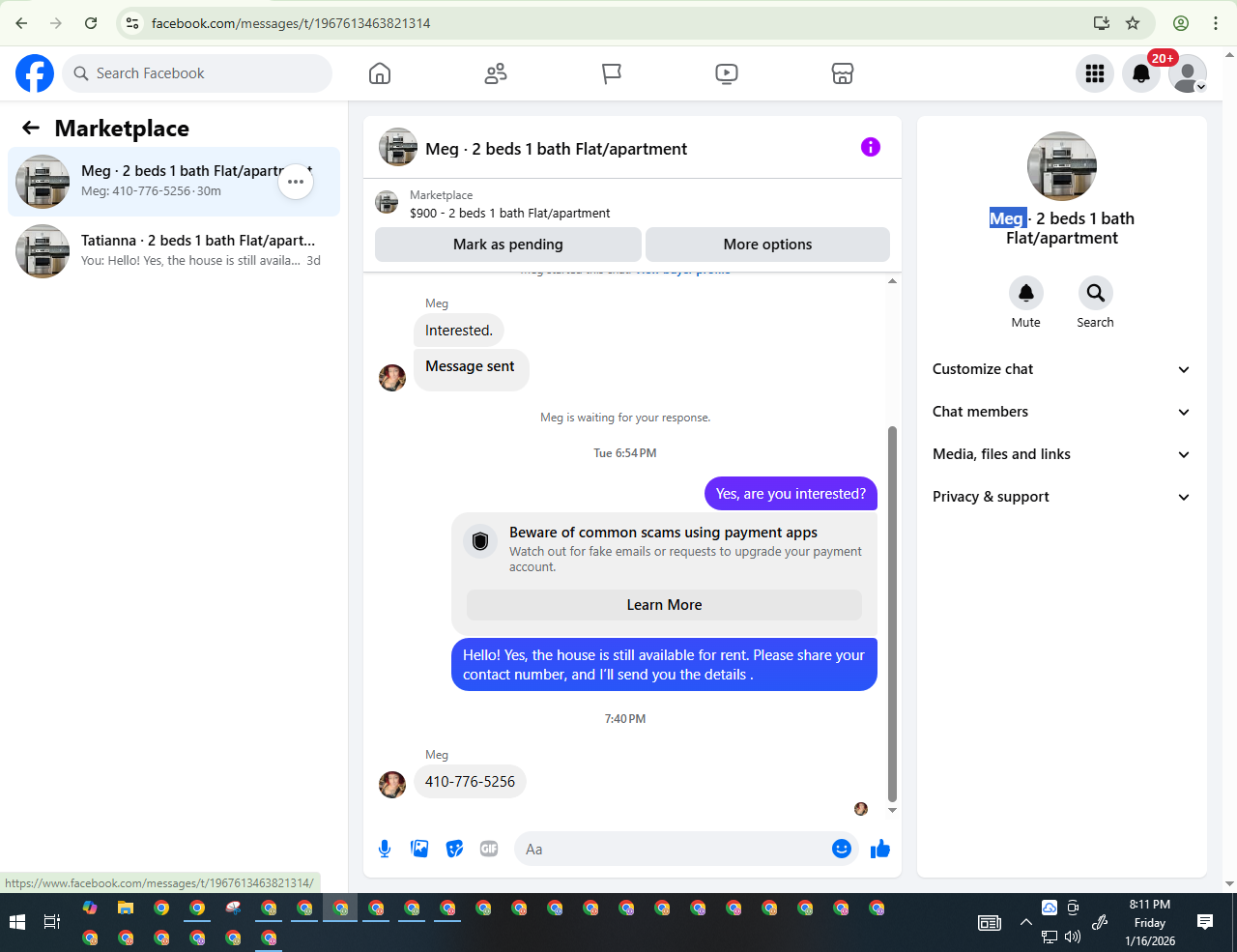Choose a sticker icon in composer
This screenshot has height=952, width=1237.
[454, 849]
